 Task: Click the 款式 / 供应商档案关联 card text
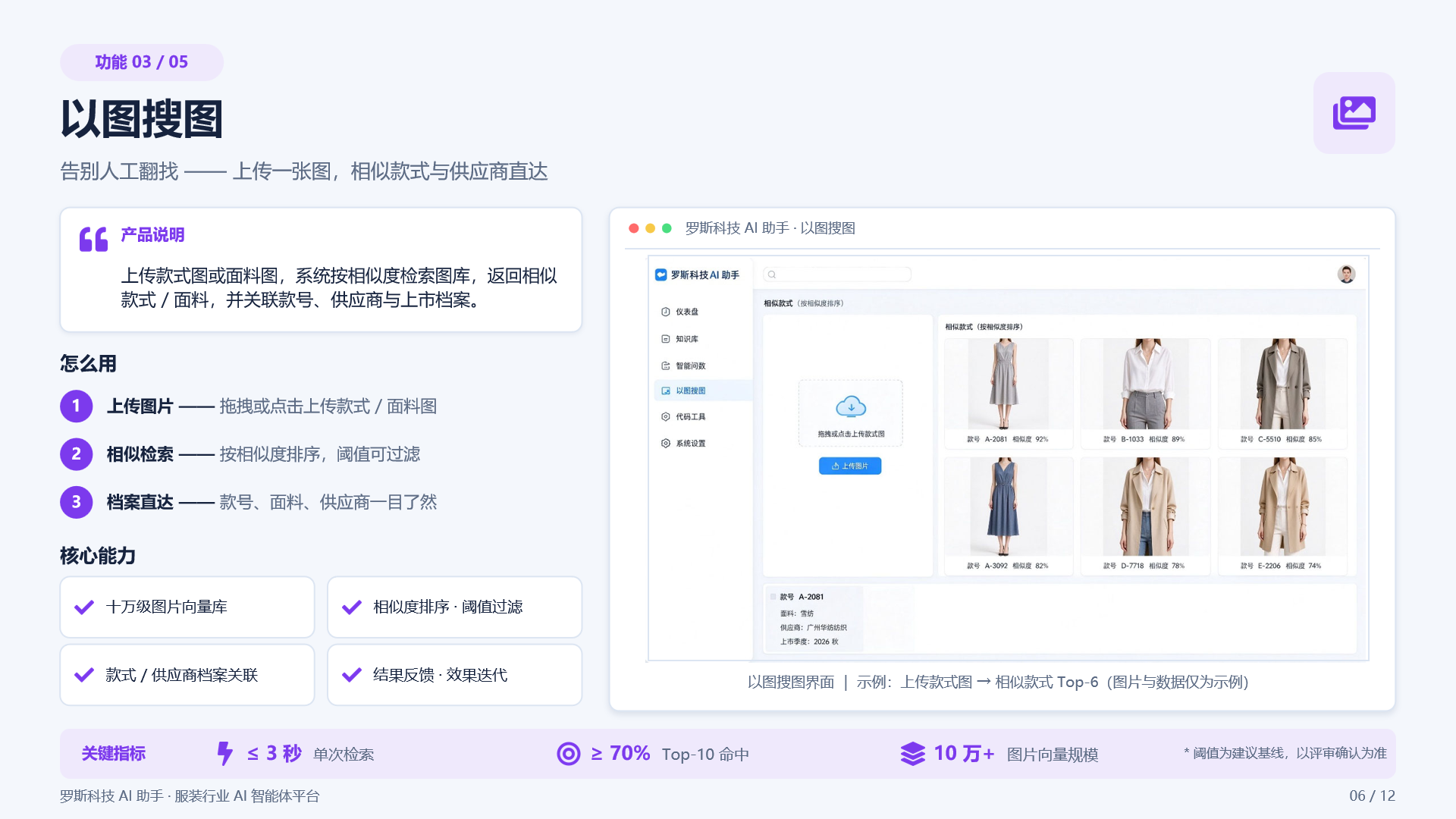click(x=182, y=675)
